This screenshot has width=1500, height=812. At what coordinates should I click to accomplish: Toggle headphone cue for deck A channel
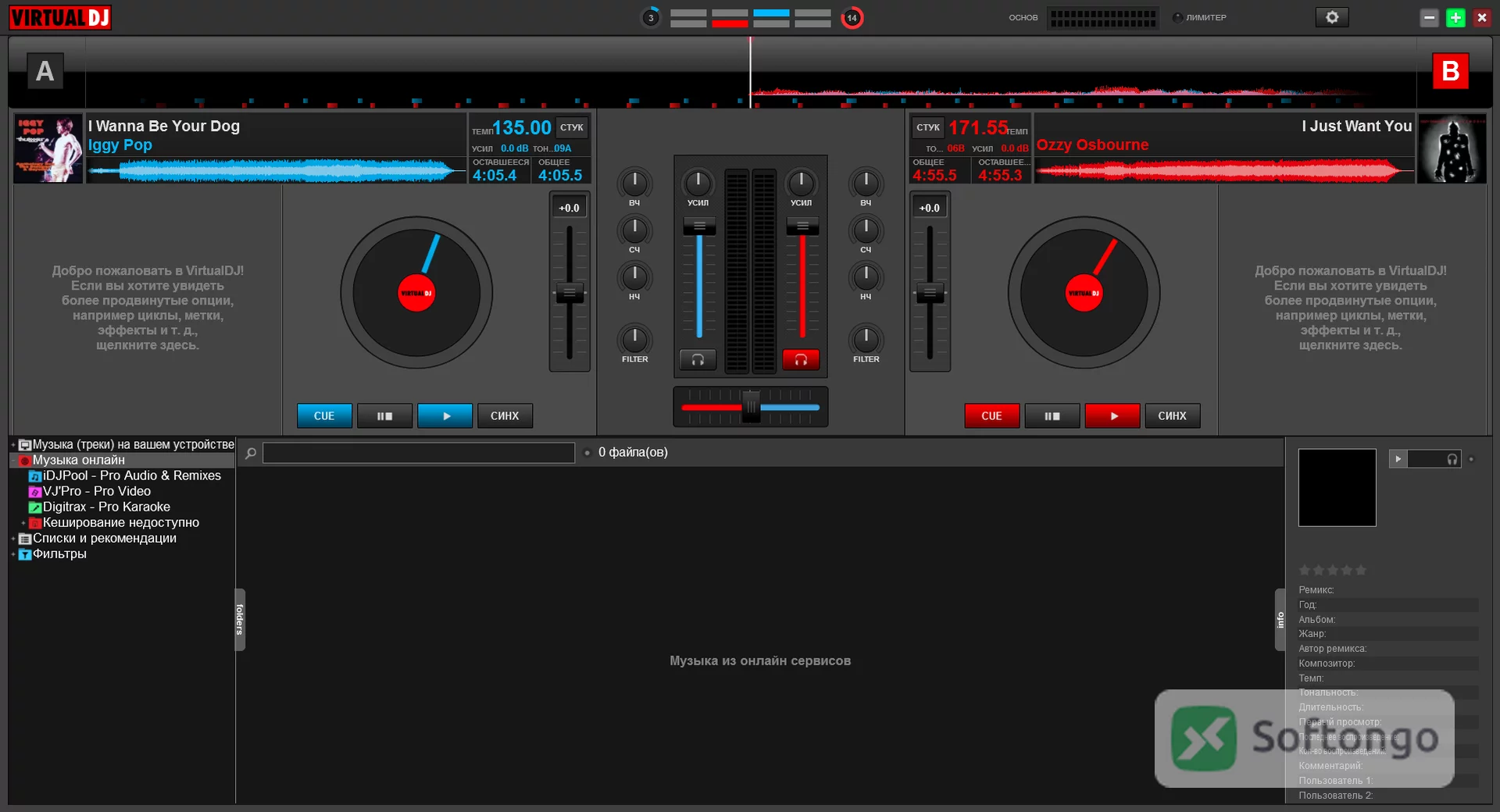coord(698,359)
